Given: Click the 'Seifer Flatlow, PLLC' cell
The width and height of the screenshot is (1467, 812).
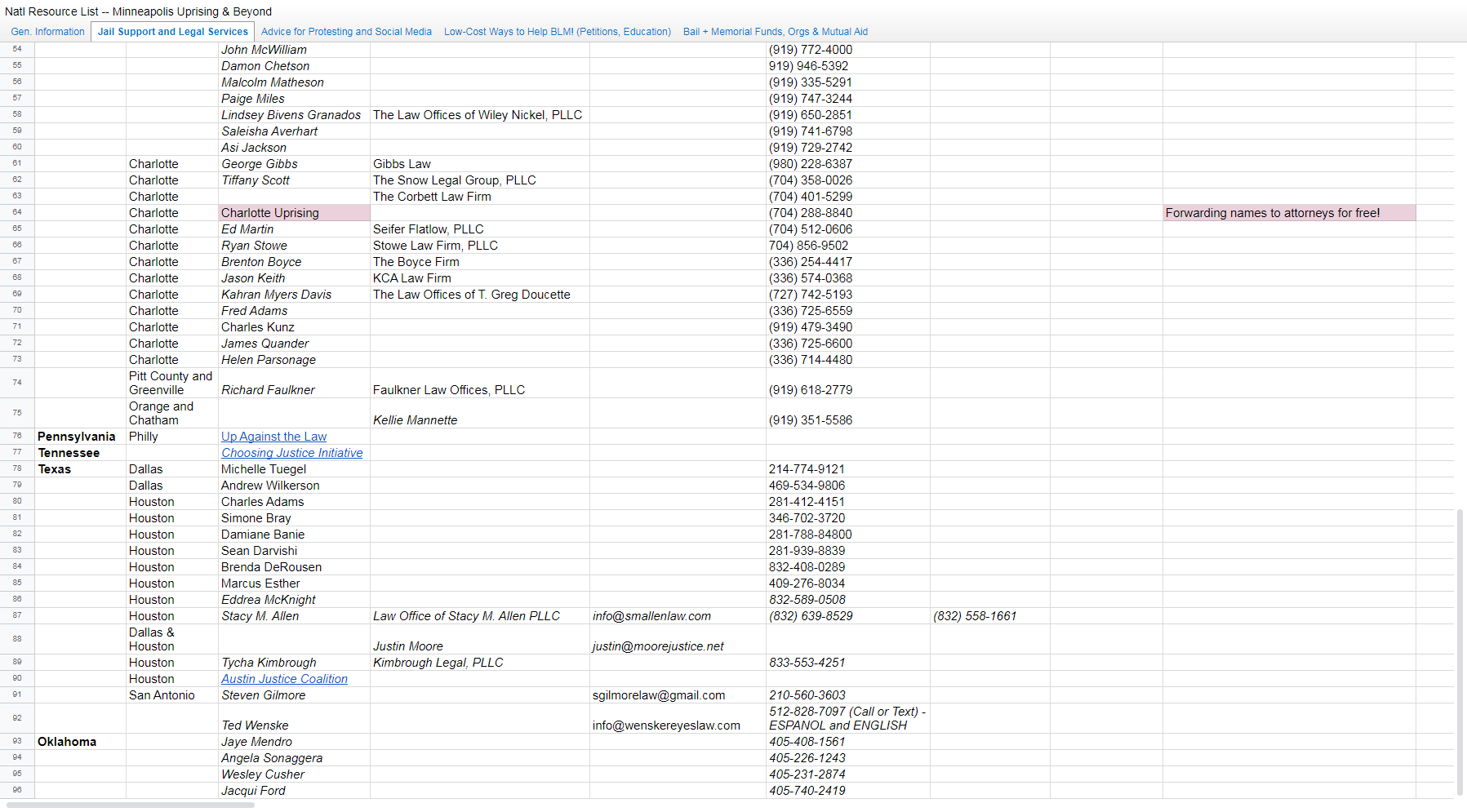Looking at the screenshot, I should (479, 229).
